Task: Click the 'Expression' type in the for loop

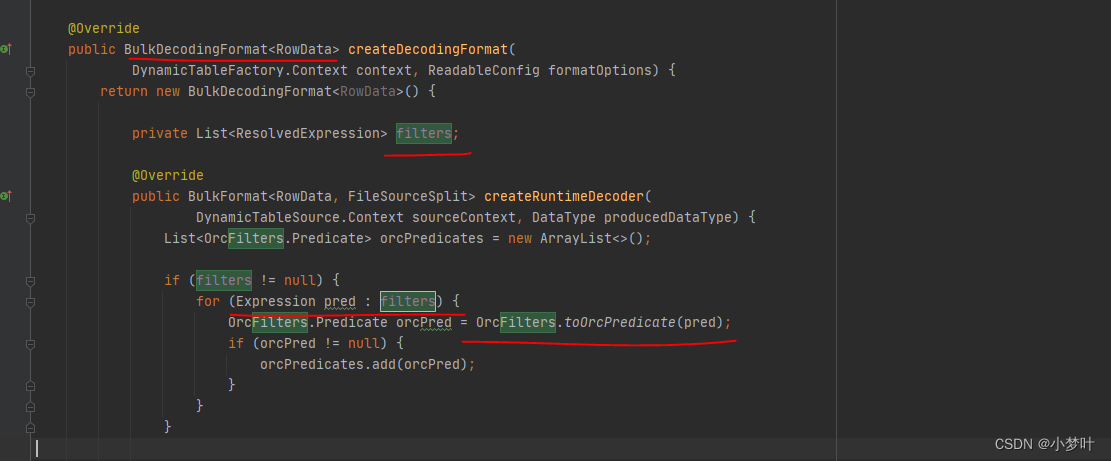Action: (x=276, y=301)
